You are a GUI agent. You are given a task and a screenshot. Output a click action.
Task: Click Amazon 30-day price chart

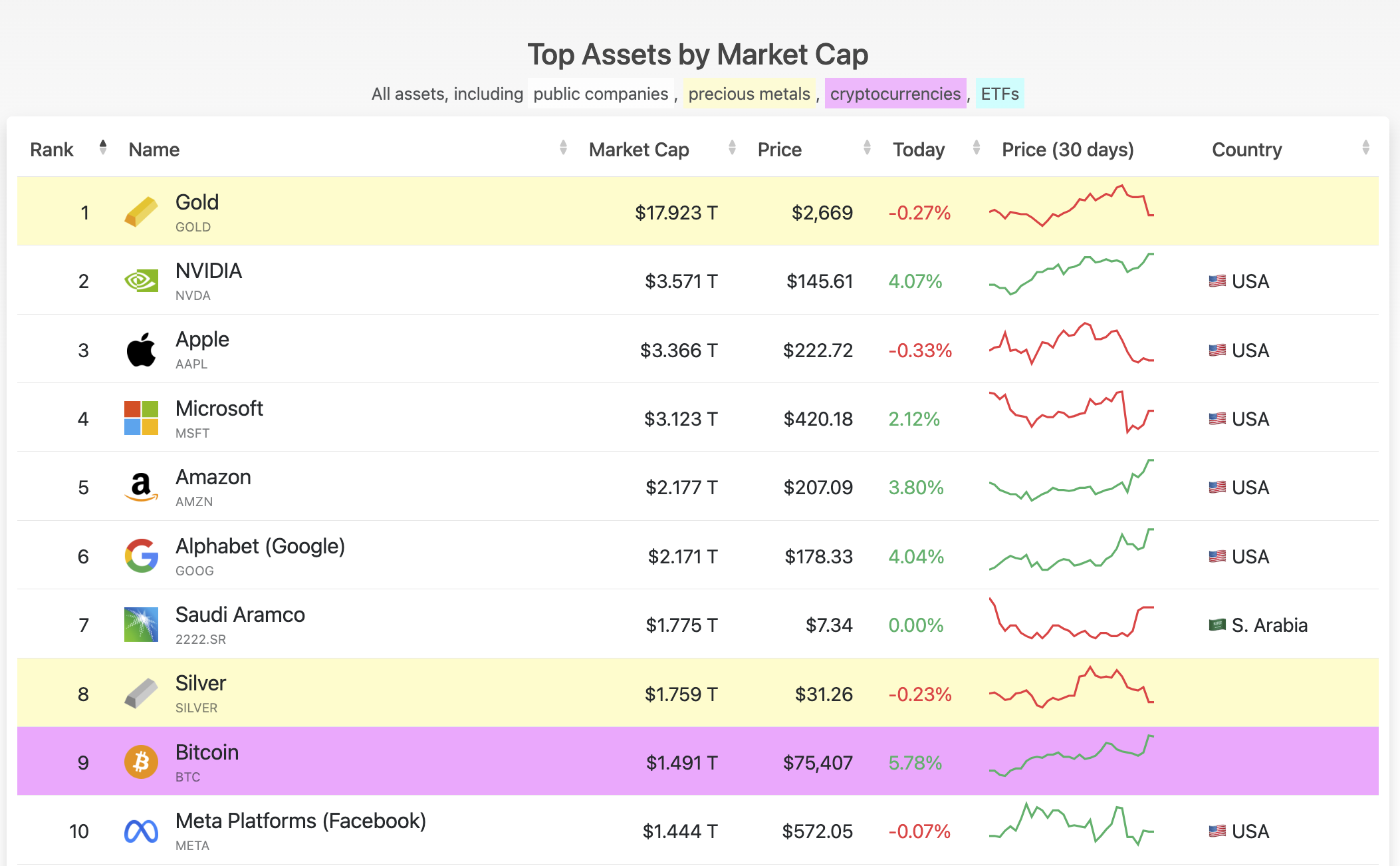point(1072,480)
